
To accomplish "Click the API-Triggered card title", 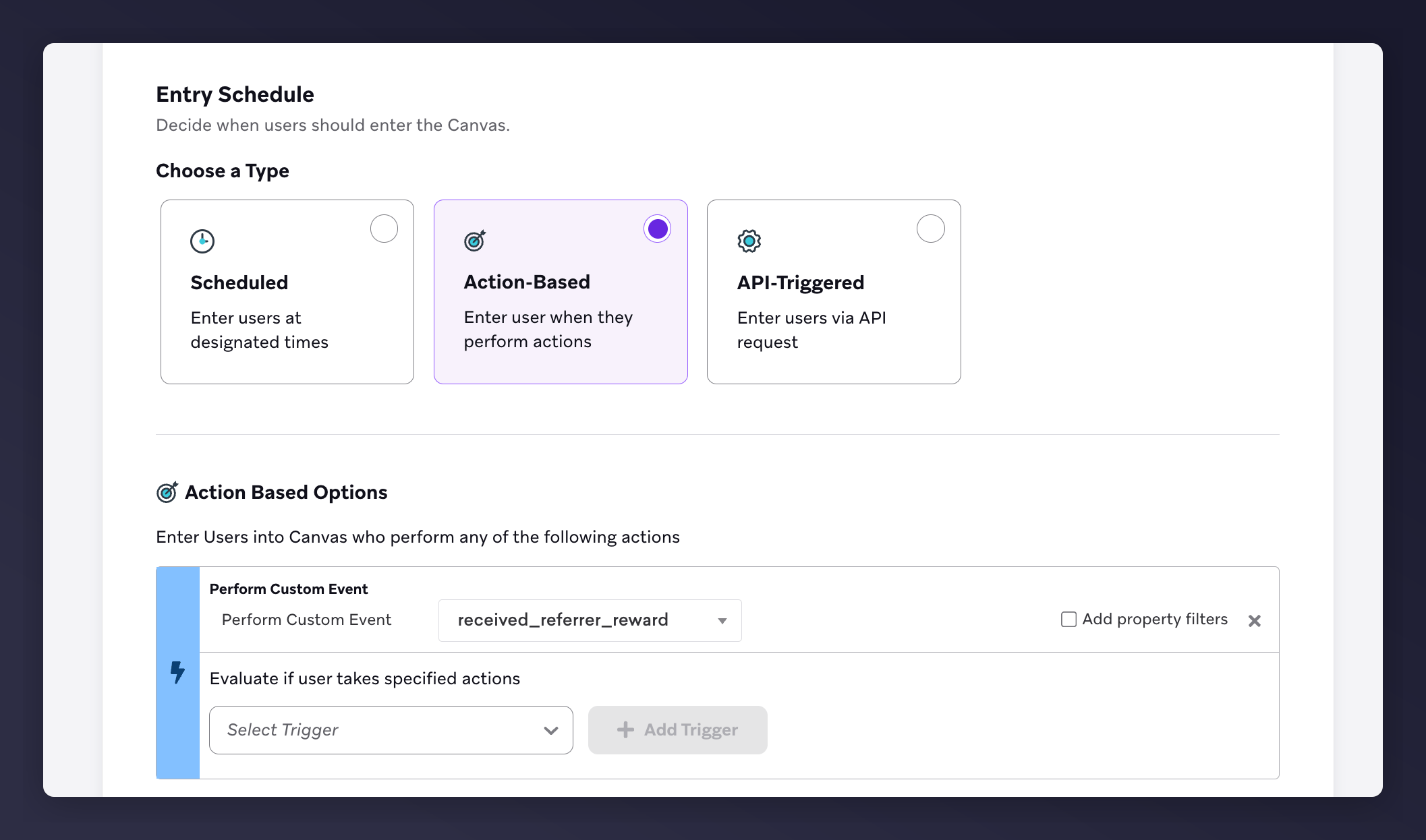I will click(x=801, y=282).
